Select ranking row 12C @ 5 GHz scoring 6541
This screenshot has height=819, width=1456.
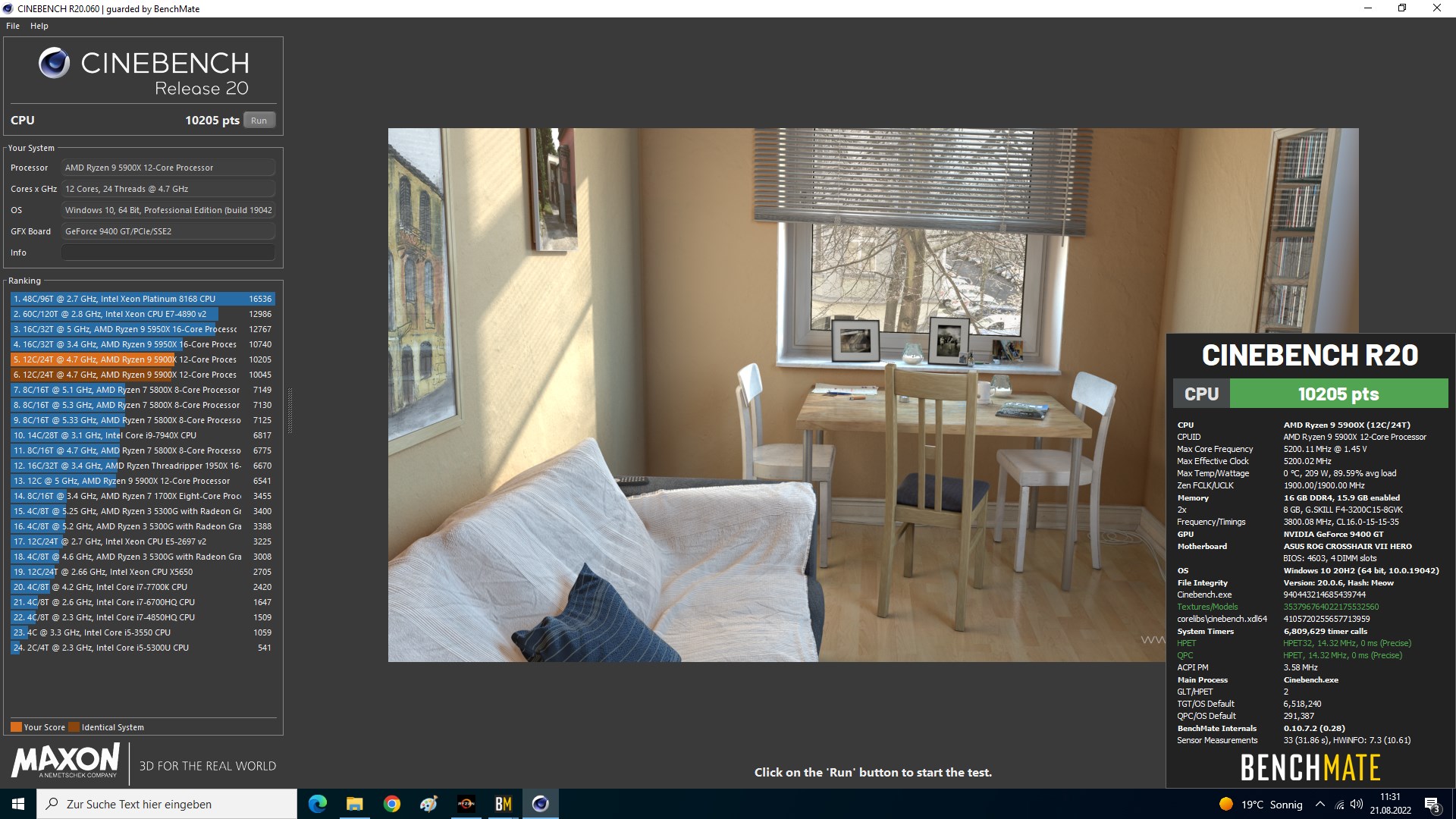tap(143, 481)
